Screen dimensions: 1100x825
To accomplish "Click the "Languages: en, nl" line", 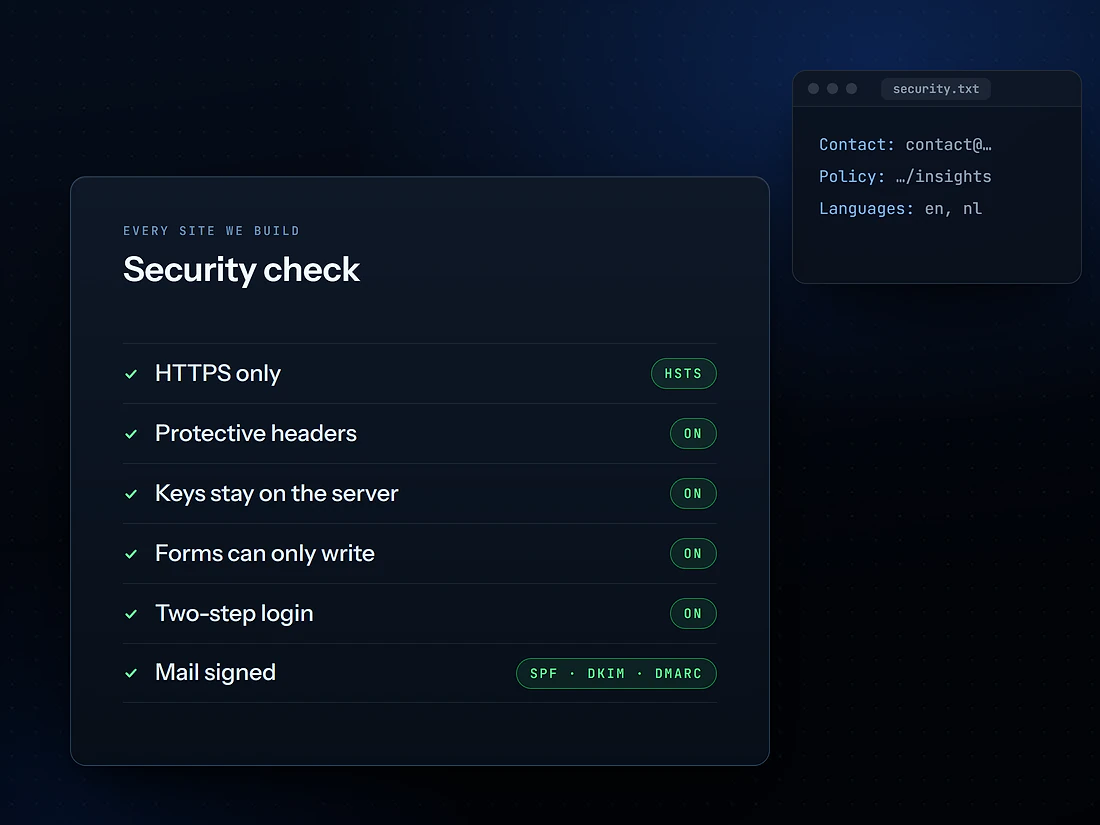I will (900, 209).
